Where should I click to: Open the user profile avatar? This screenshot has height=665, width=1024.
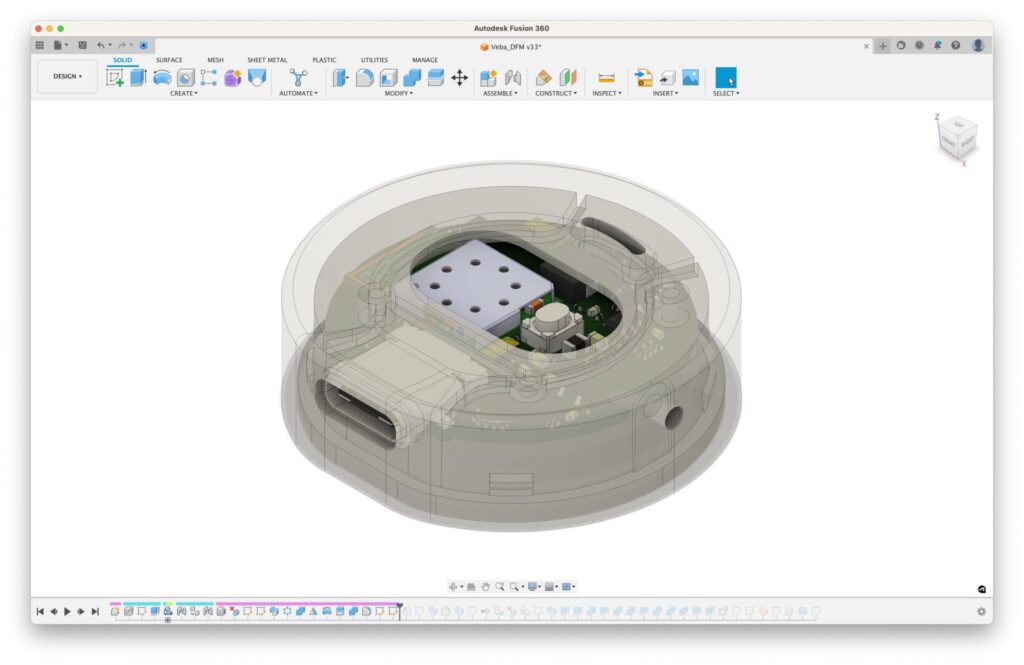(x=978, y=45)
